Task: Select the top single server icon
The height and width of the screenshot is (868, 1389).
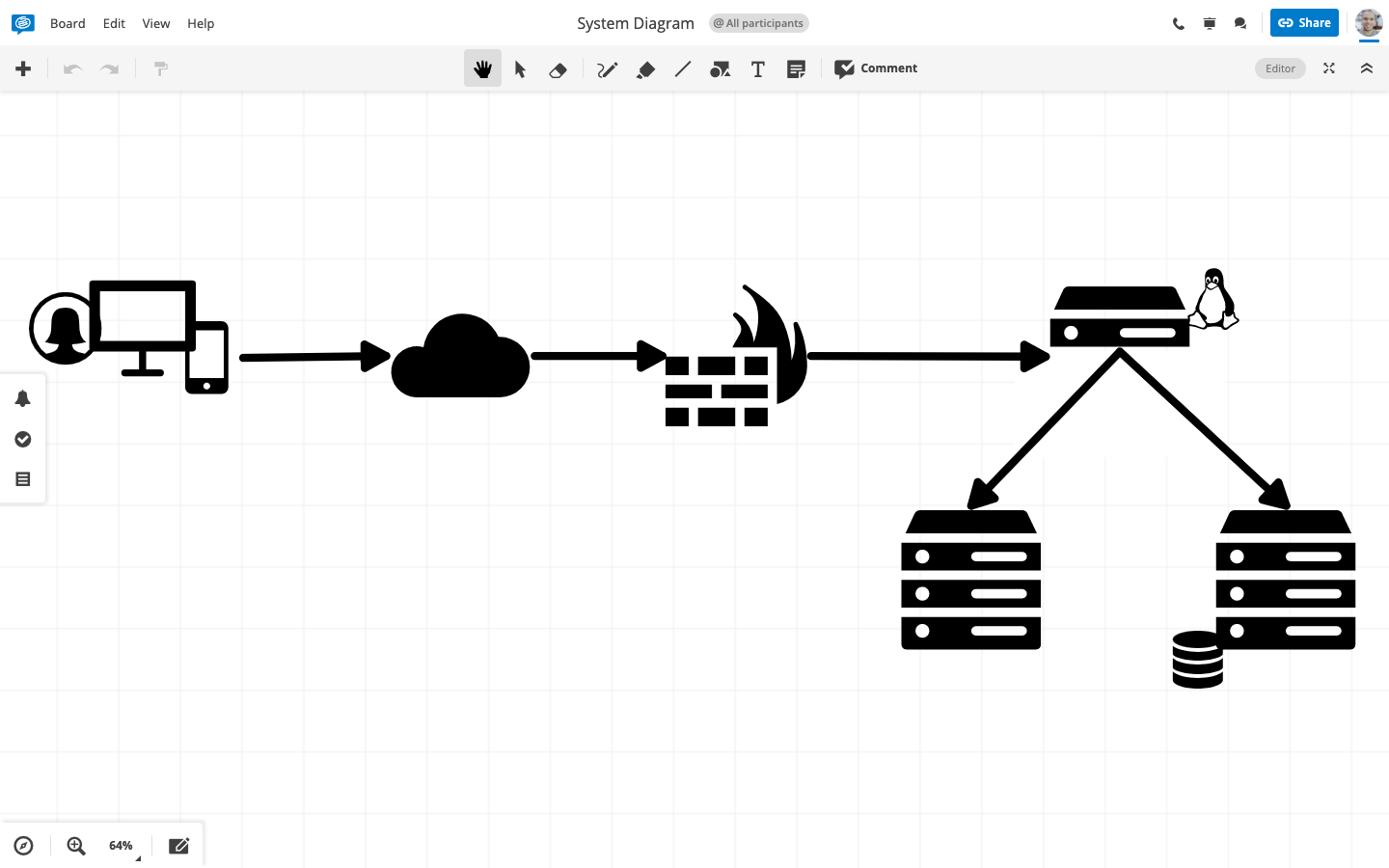Action: coord(1120,316)
